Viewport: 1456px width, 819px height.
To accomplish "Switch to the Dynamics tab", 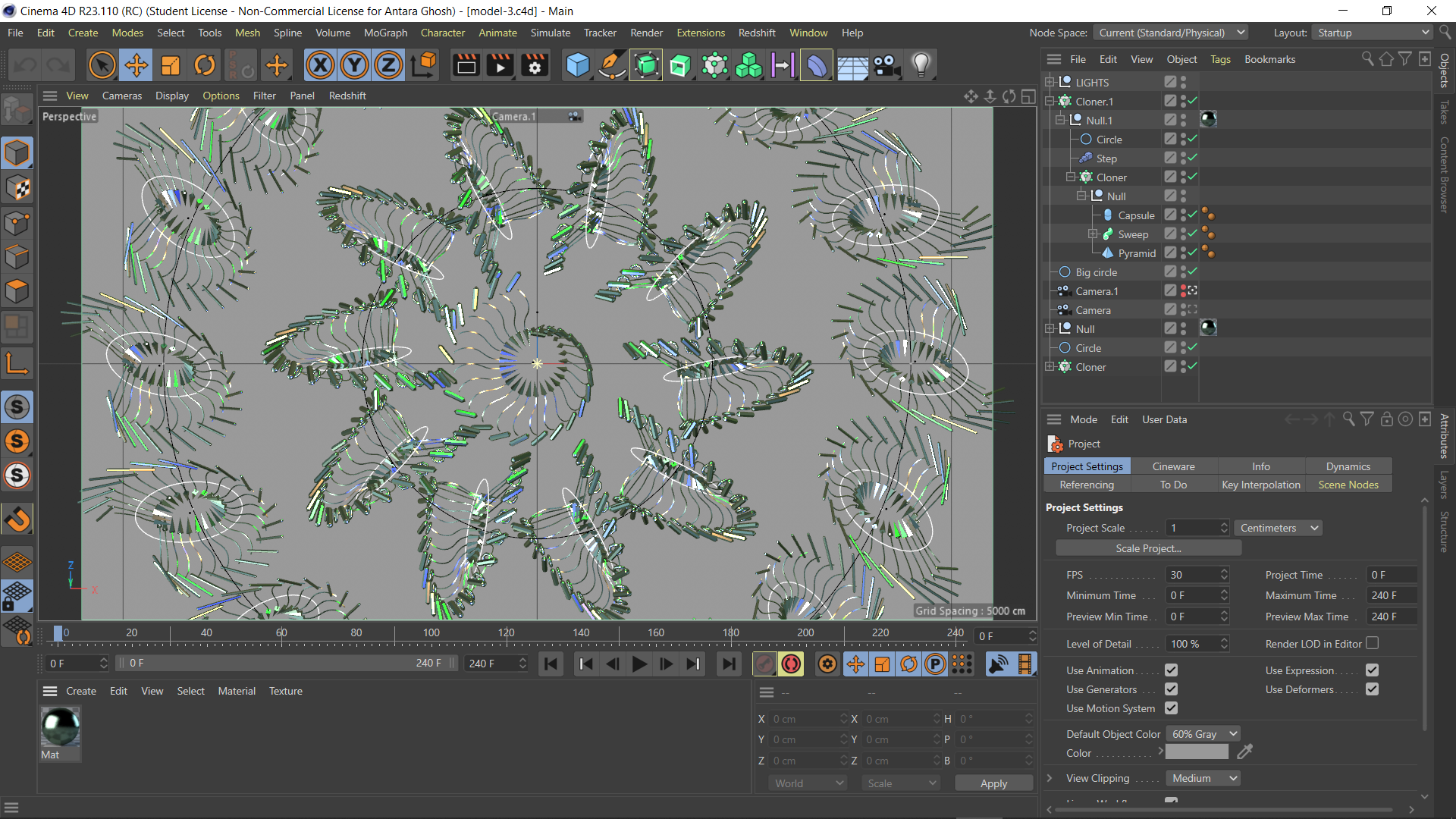I will (x=1348, y=466).
